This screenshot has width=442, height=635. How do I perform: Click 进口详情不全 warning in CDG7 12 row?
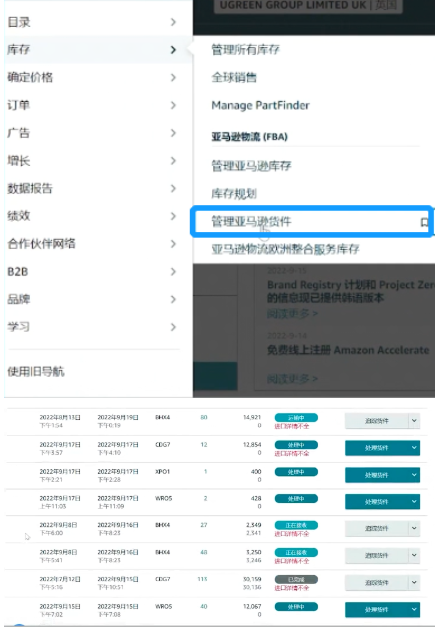(292, 454)
